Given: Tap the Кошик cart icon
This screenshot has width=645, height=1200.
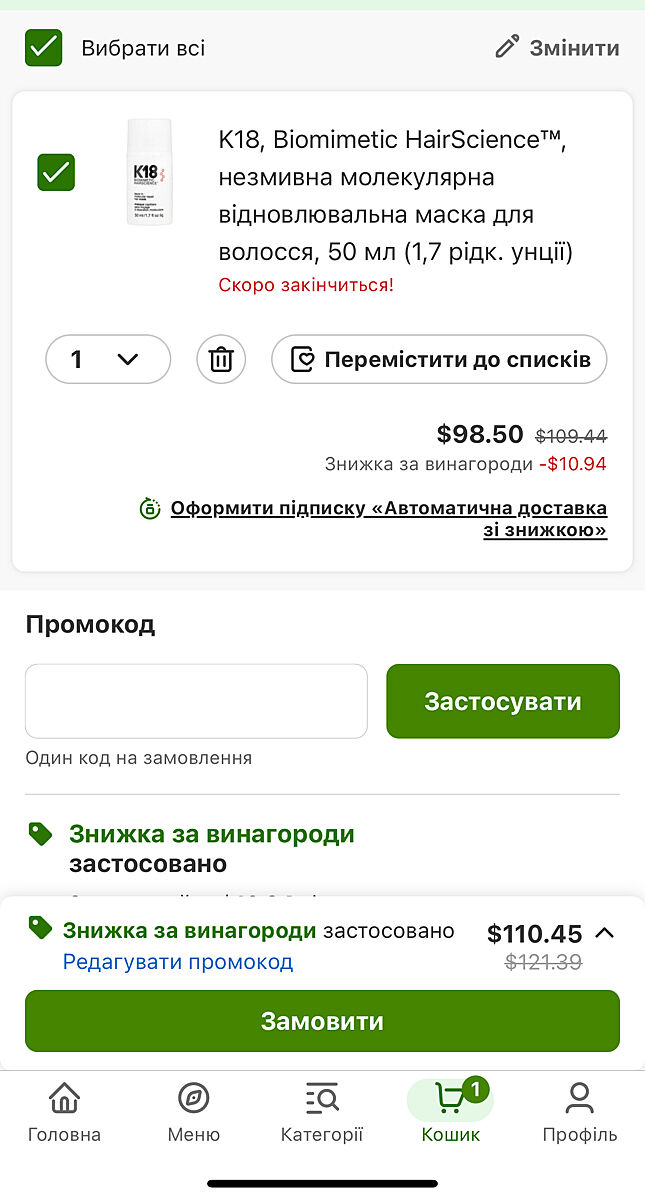Looking at the screenshot, I should [450, 1098].
